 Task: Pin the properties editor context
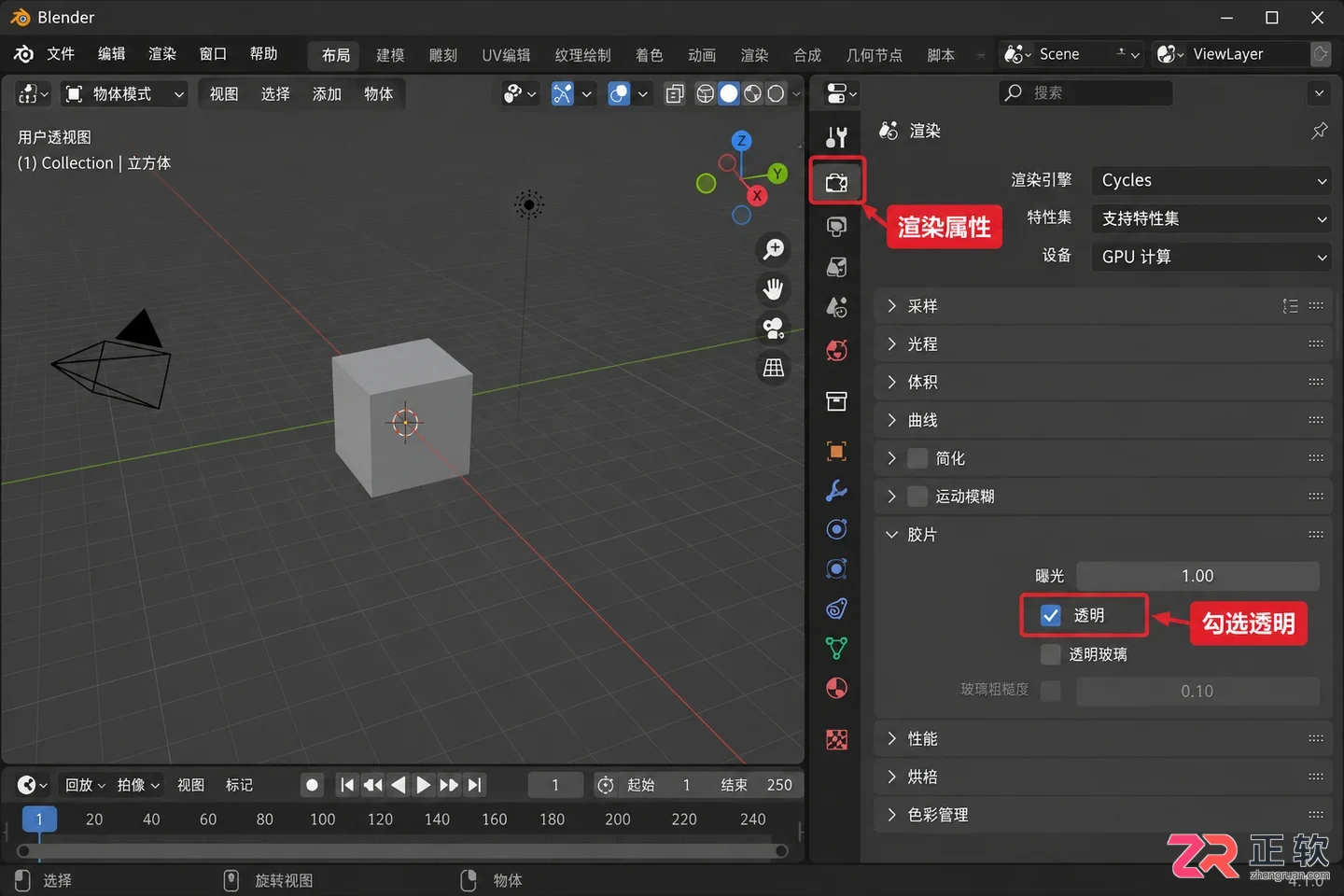(x=1319, y=131)
